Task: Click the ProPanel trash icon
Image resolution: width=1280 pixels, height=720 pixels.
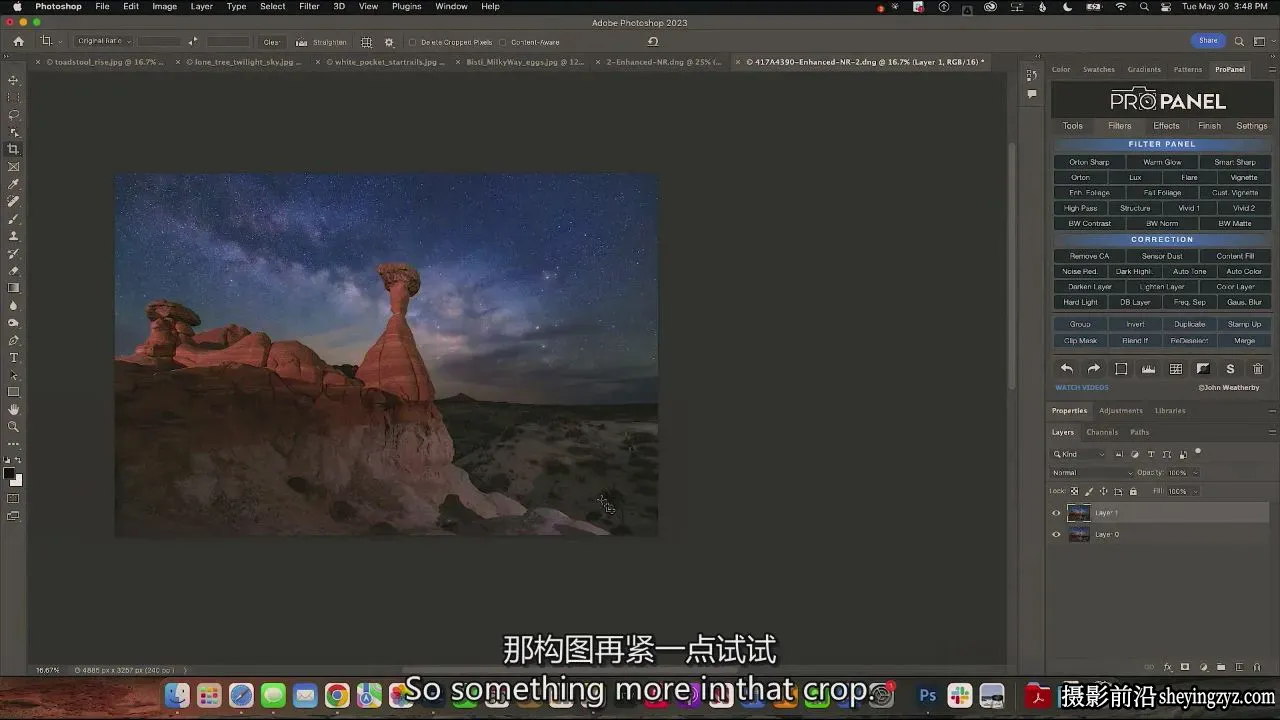Action: [x=1258, y=369]
